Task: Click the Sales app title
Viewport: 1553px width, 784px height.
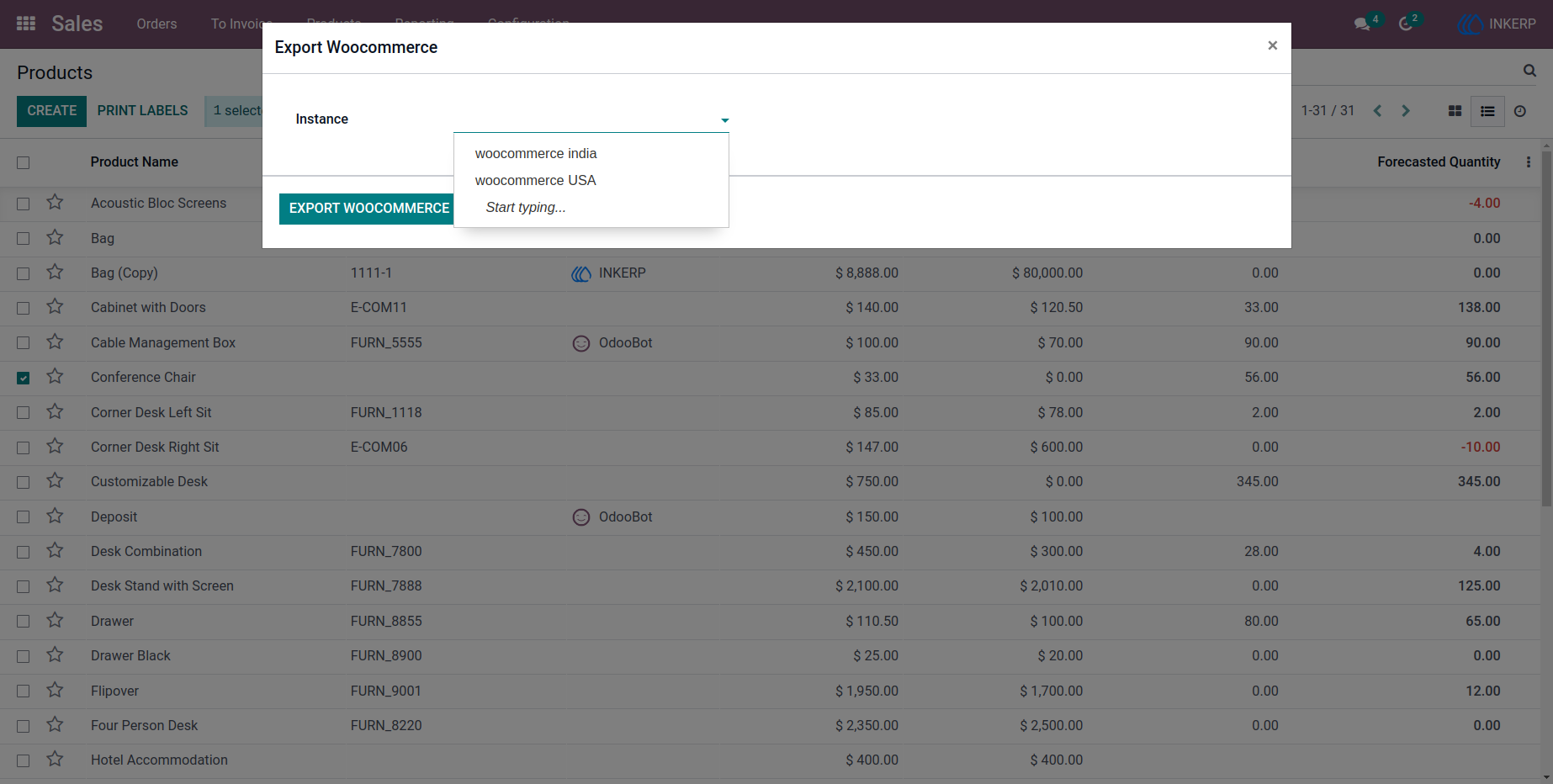Action: pyautogui.click(x=77, y=24)
